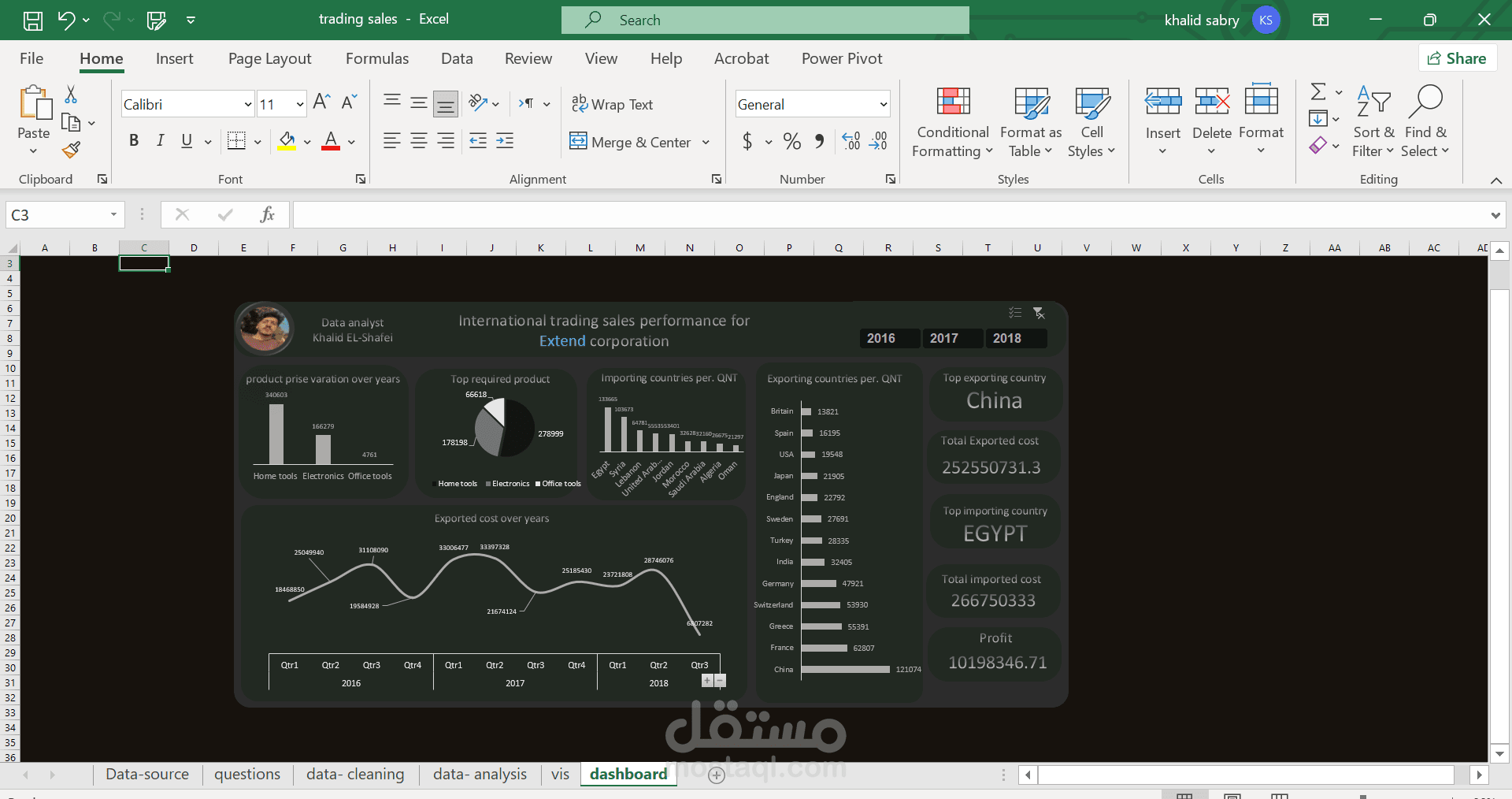Expand the Merge & Center dropdown arrow
Screen dimensions: 1512x799
point(706,143)
